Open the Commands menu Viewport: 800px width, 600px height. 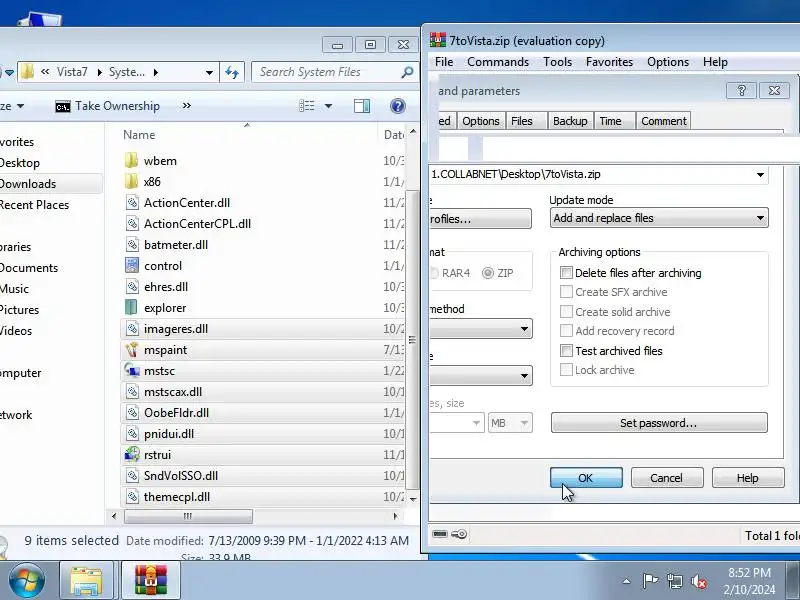pyautogui.click(x=498, y=62)
